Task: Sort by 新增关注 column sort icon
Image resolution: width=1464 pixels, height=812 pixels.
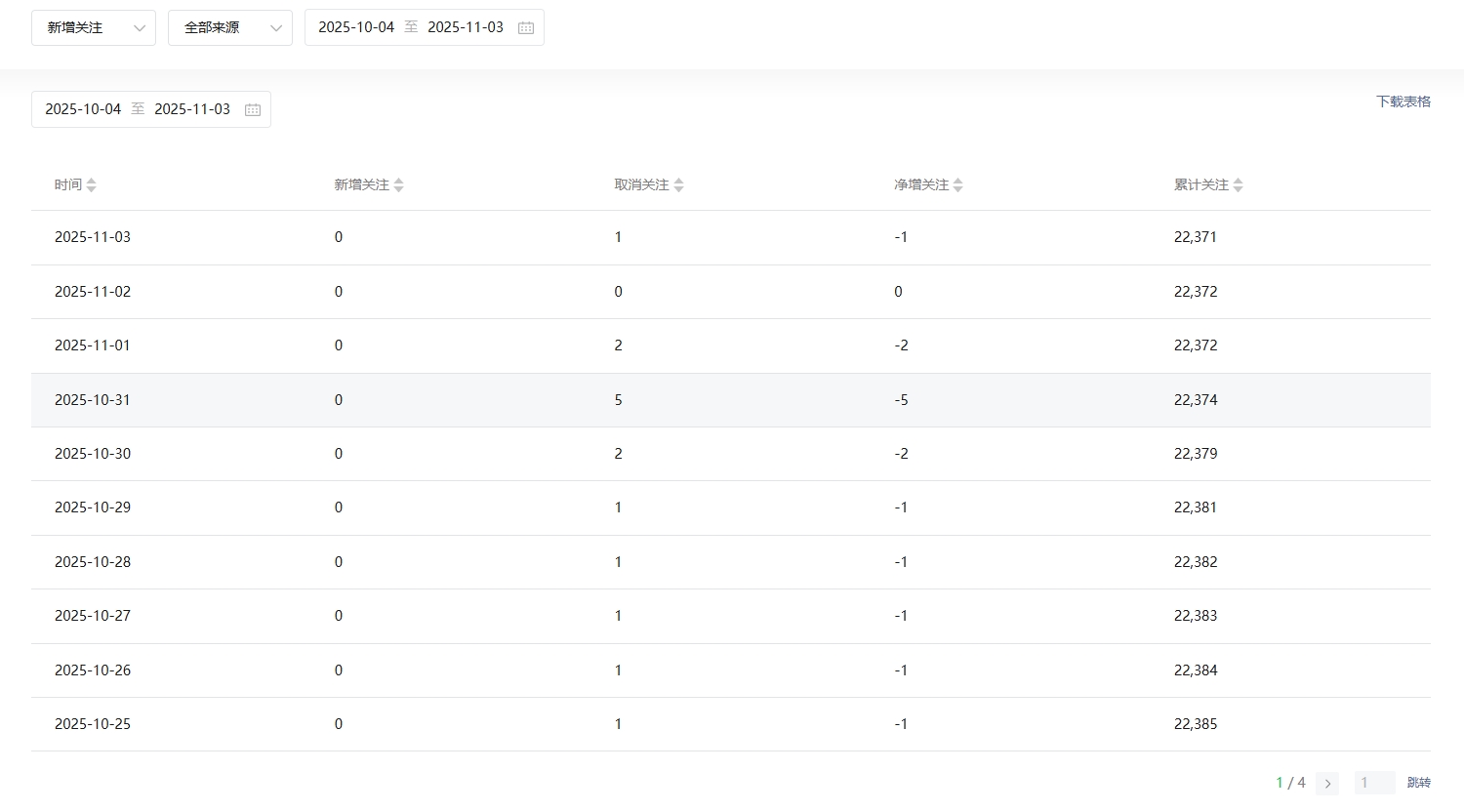Action: tap(398, 184)
